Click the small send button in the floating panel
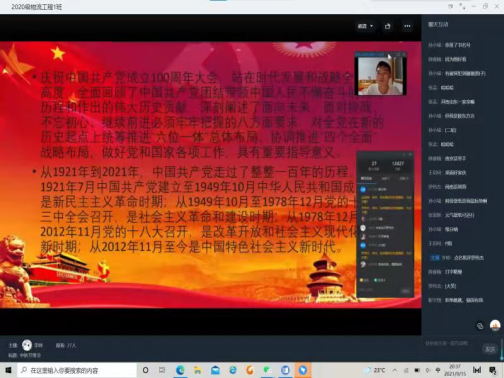The width and height of the screenshot is (504, 378). point(405,291)
